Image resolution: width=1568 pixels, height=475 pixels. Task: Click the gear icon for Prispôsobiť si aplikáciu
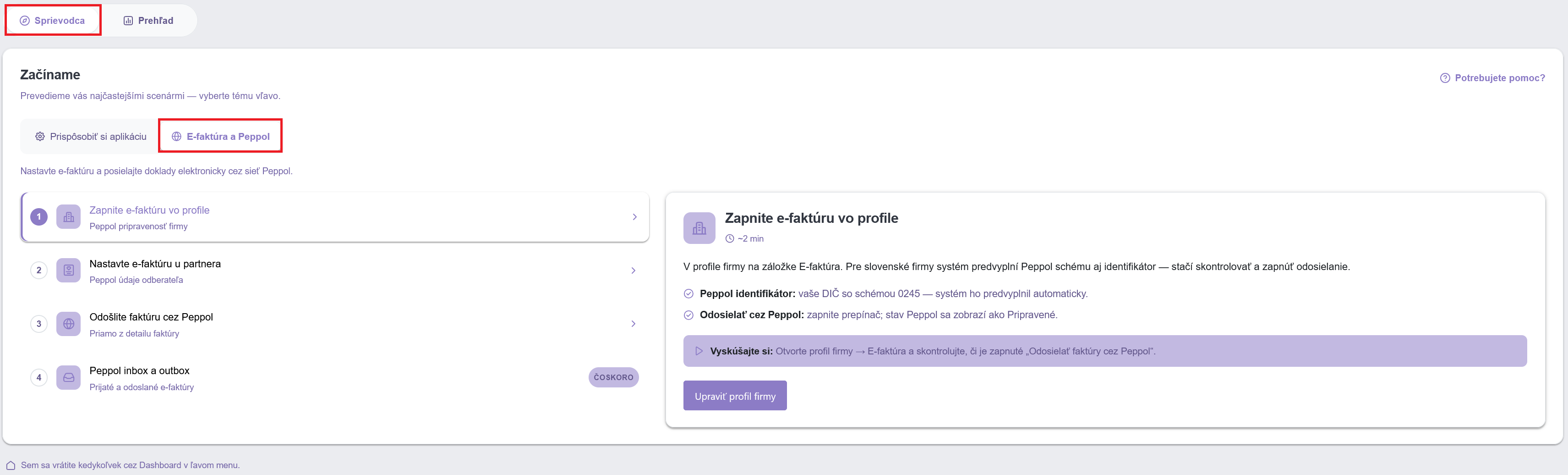[x=40, y=137]
